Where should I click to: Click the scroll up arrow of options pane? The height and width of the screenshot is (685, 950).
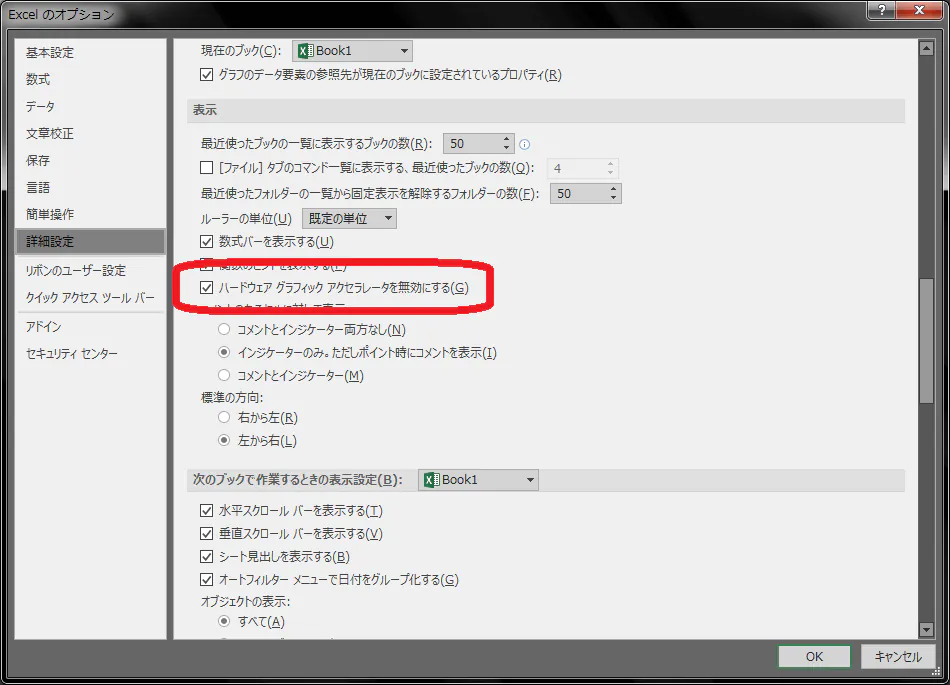(x=926, y=48)
